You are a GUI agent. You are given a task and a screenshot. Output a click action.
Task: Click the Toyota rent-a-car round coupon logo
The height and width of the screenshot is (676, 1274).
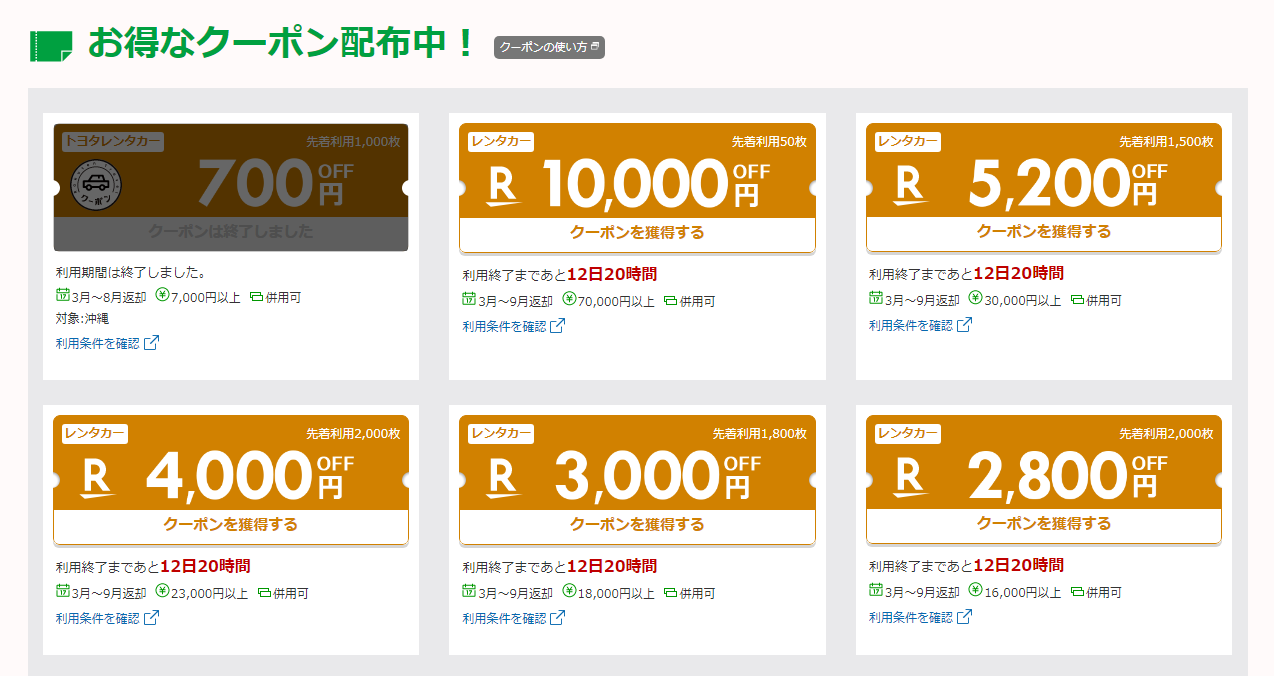tap(96, 187)
